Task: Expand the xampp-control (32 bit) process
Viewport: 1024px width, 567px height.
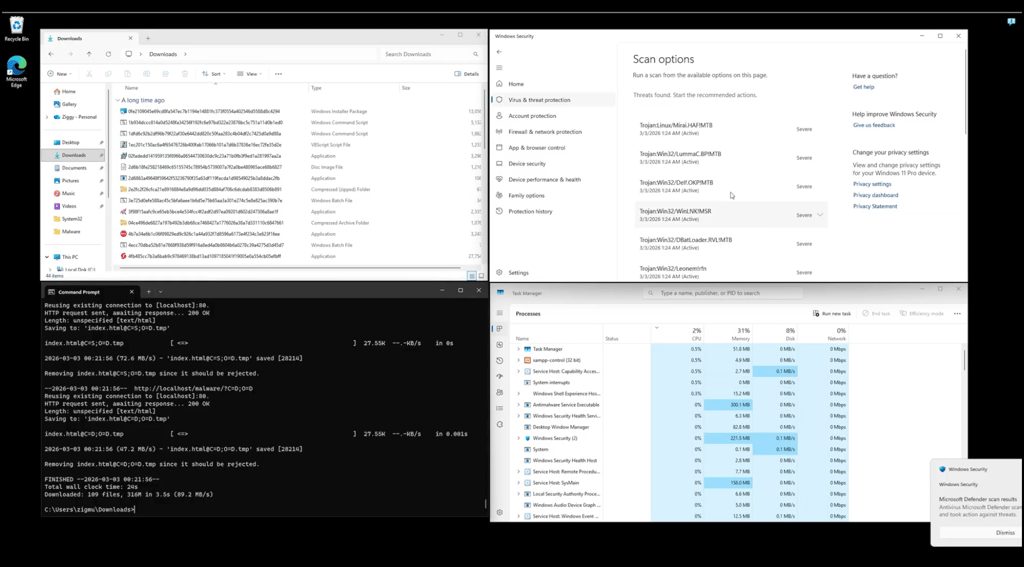Action: pyautogui.click(x=519, y=361)
